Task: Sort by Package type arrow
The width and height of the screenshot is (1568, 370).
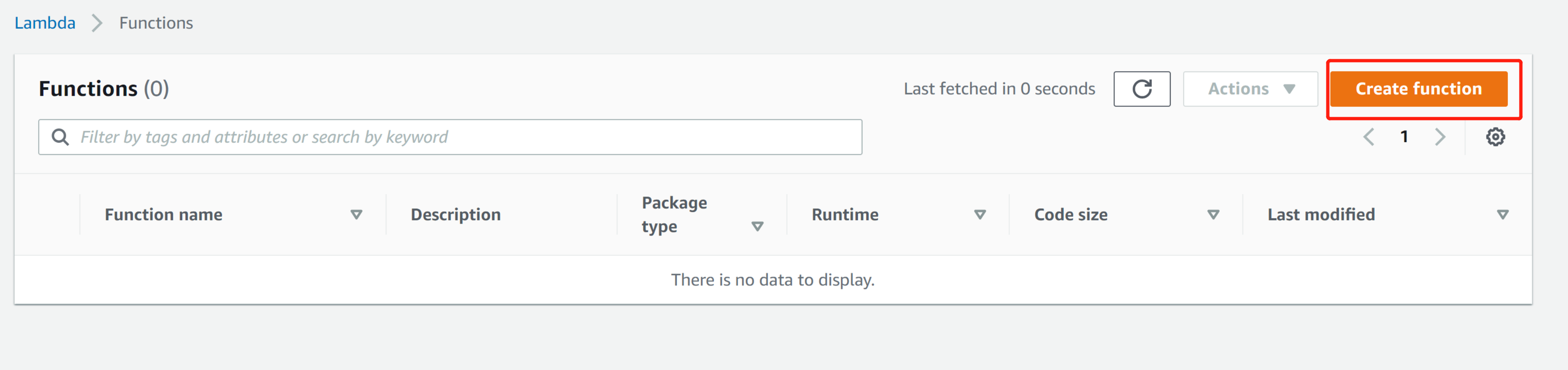Action: click(757, 227)
